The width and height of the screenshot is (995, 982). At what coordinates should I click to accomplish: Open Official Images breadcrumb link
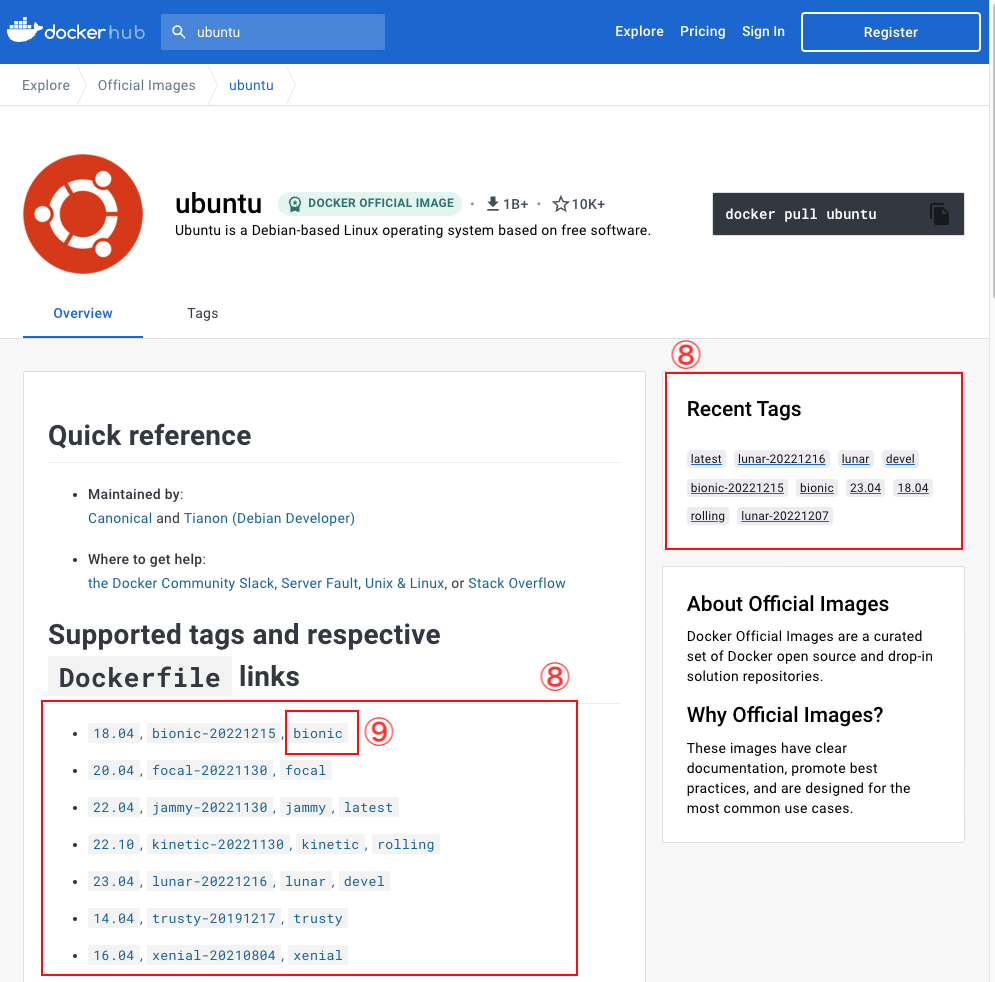(147, 85)
